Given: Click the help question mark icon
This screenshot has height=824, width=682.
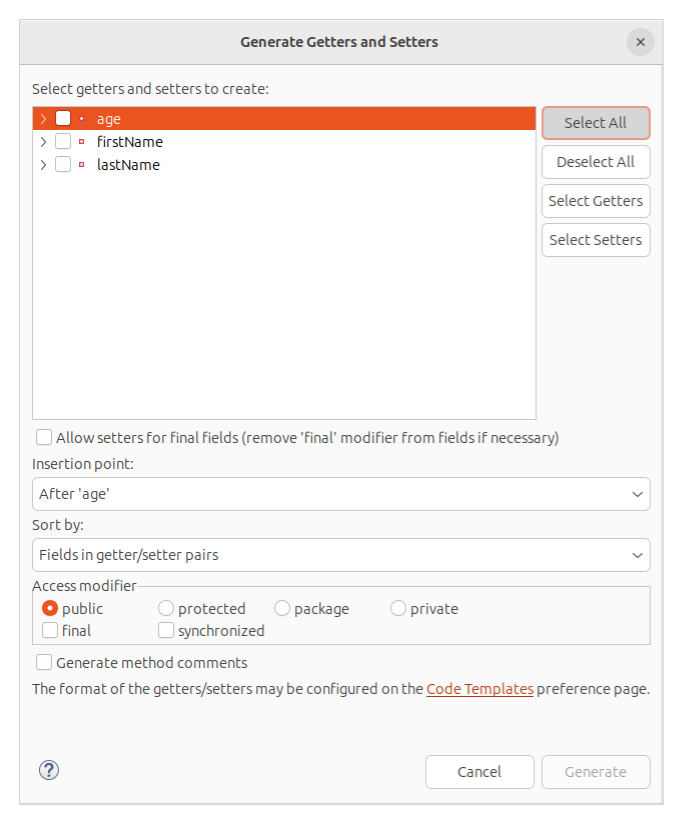Looking at the screenshot, I should pos(48,770).
